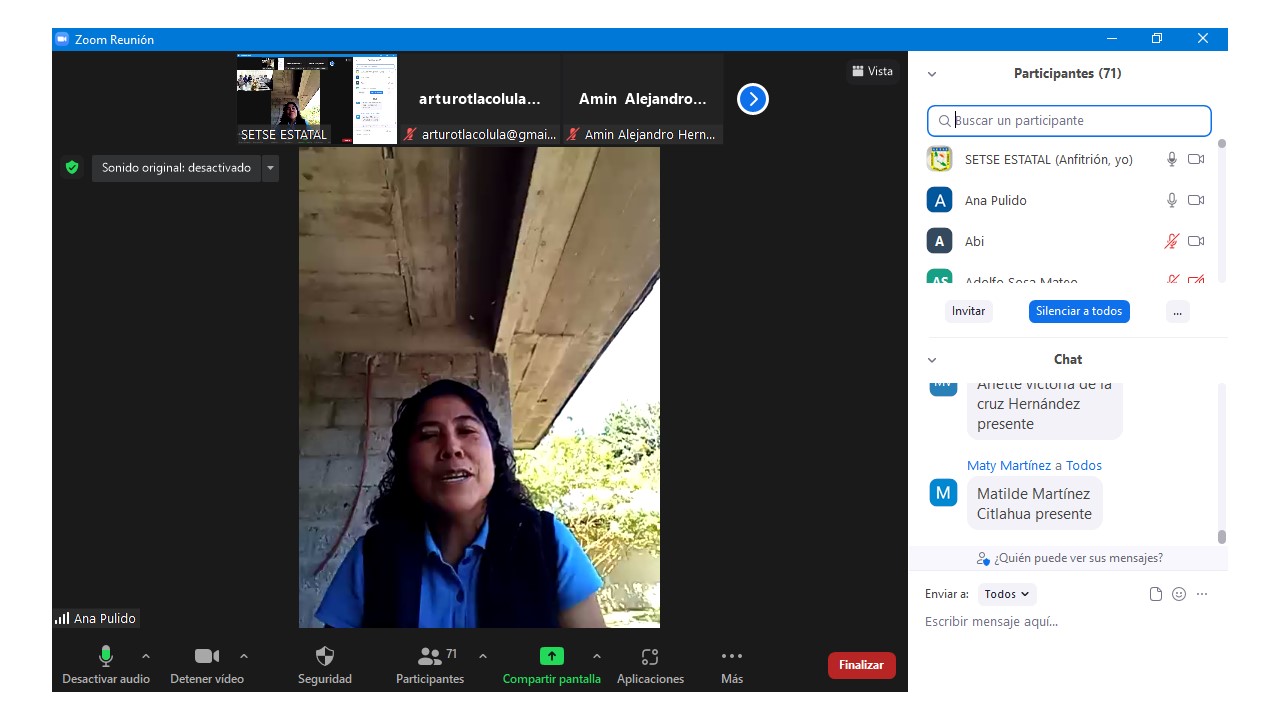The image size is (1280, 720).
Task: Open the Seguridad shield menu
Action: click(x=325, y=665)
